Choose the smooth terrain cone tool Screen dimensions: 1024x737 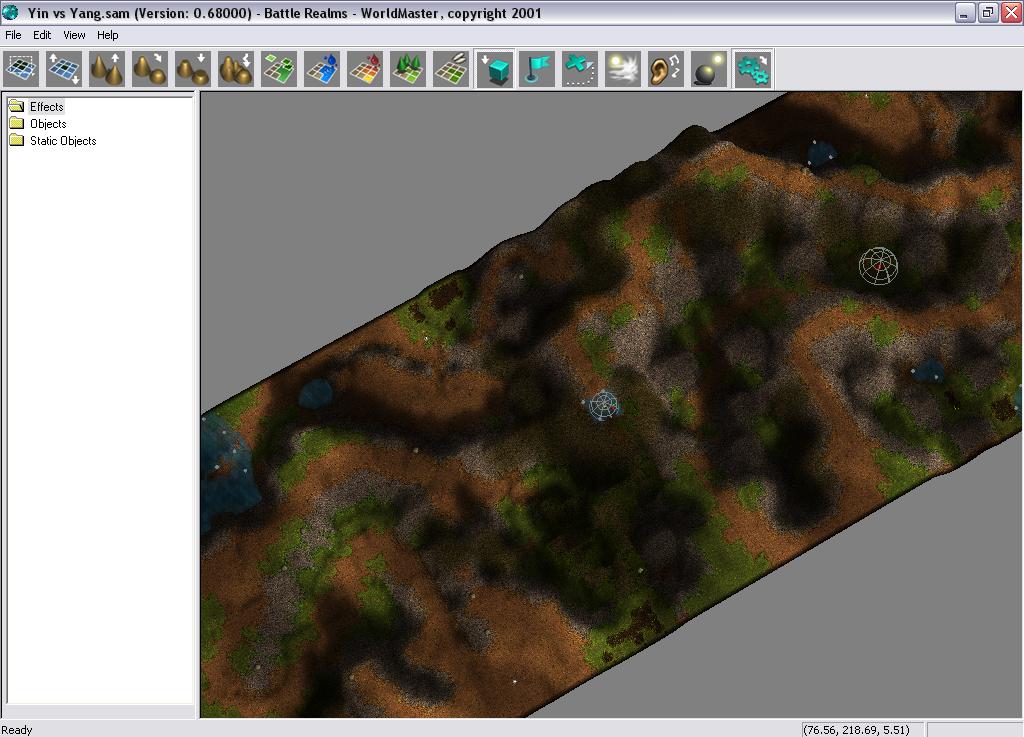tap(150, 69)
